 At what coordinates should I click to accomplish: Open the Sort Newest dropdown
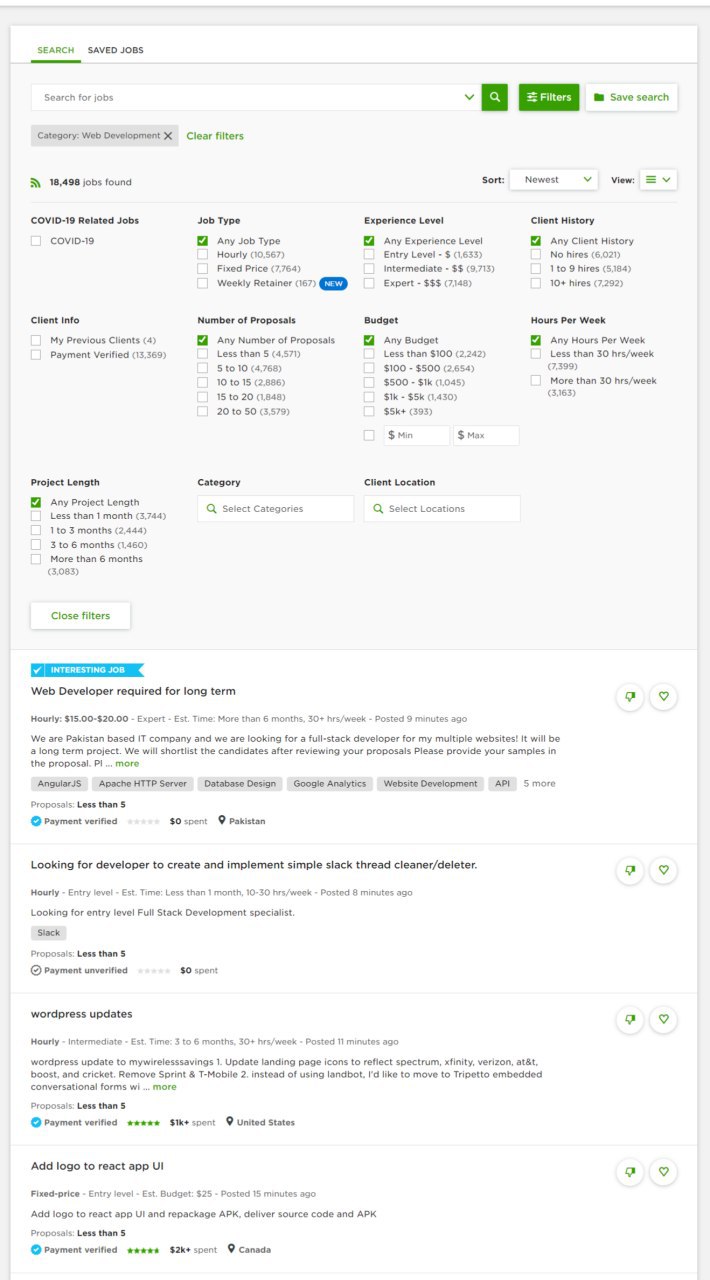(553, 180)
